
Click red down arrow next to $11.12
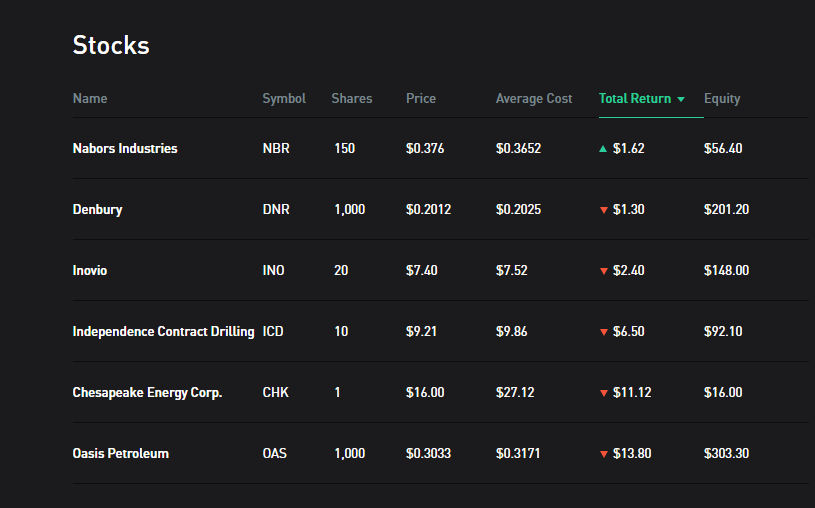coord(603,393)
